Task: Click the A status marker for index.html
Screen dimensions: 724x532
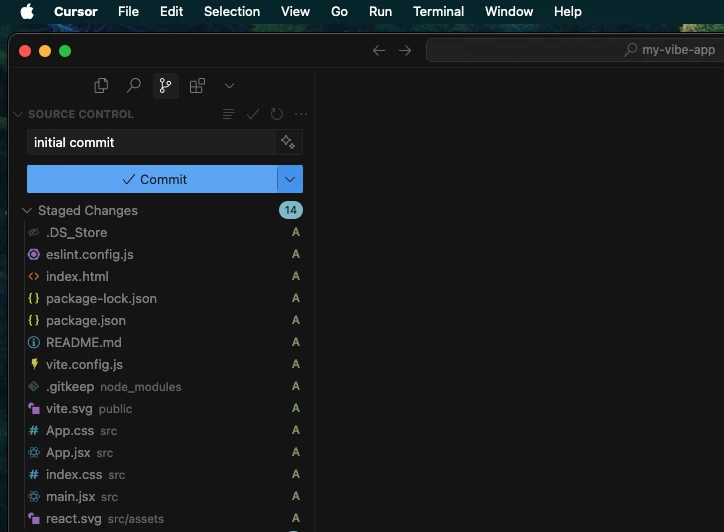Action: point(296,276)
